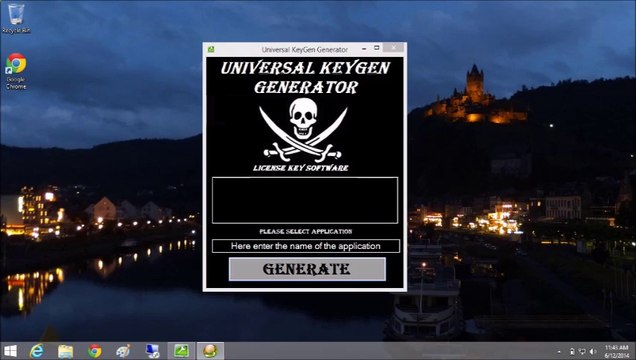Open Paint from the taskbar
The height and width of the screenshot is (360, 636).
123,351
